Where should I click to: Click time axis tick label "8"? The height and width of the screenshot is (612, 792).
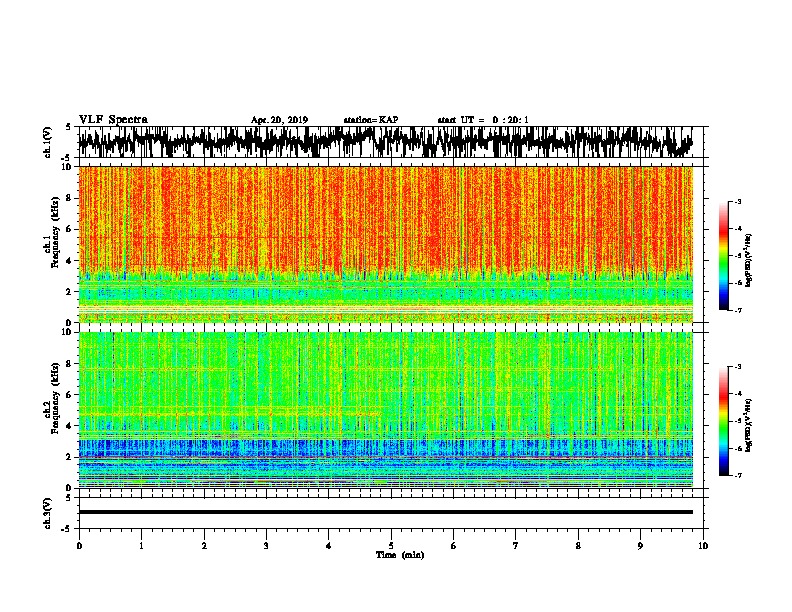coord(578,546)
